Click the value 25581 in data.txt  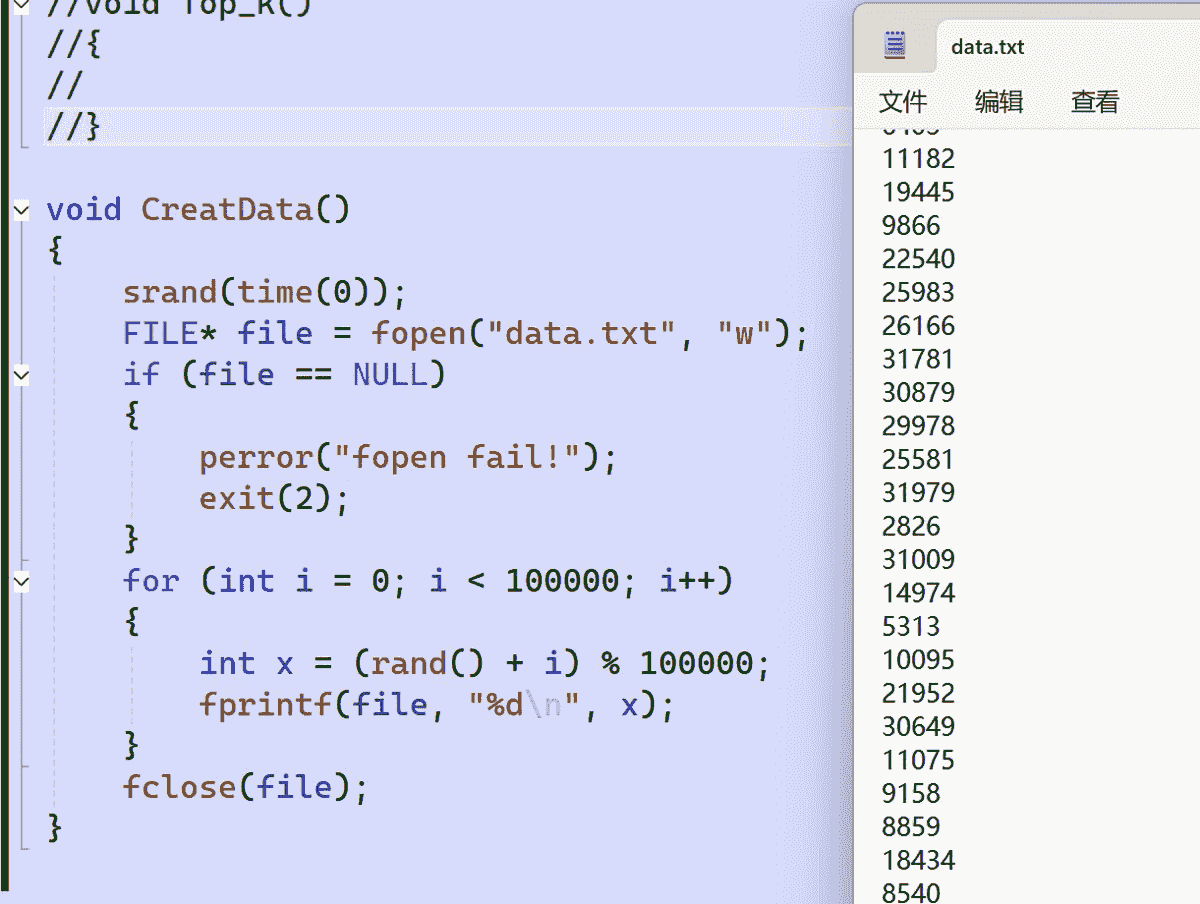tap(918, 459)
